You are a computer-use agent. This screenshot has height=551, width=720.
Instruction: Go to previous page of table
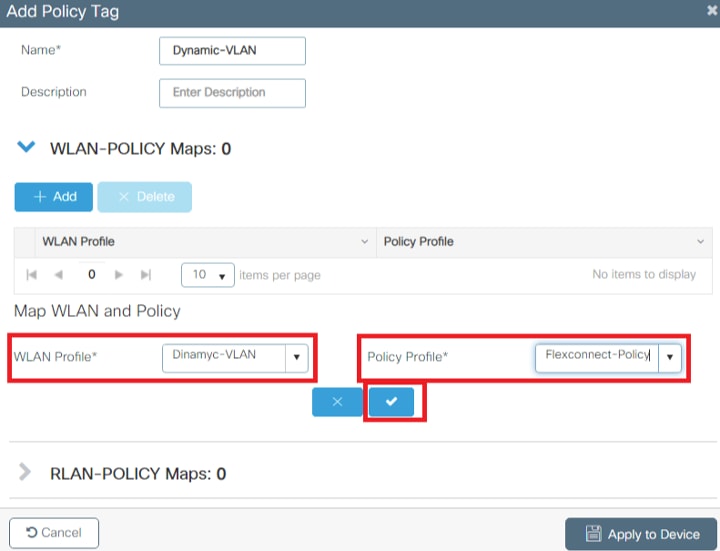click(58, 275)
